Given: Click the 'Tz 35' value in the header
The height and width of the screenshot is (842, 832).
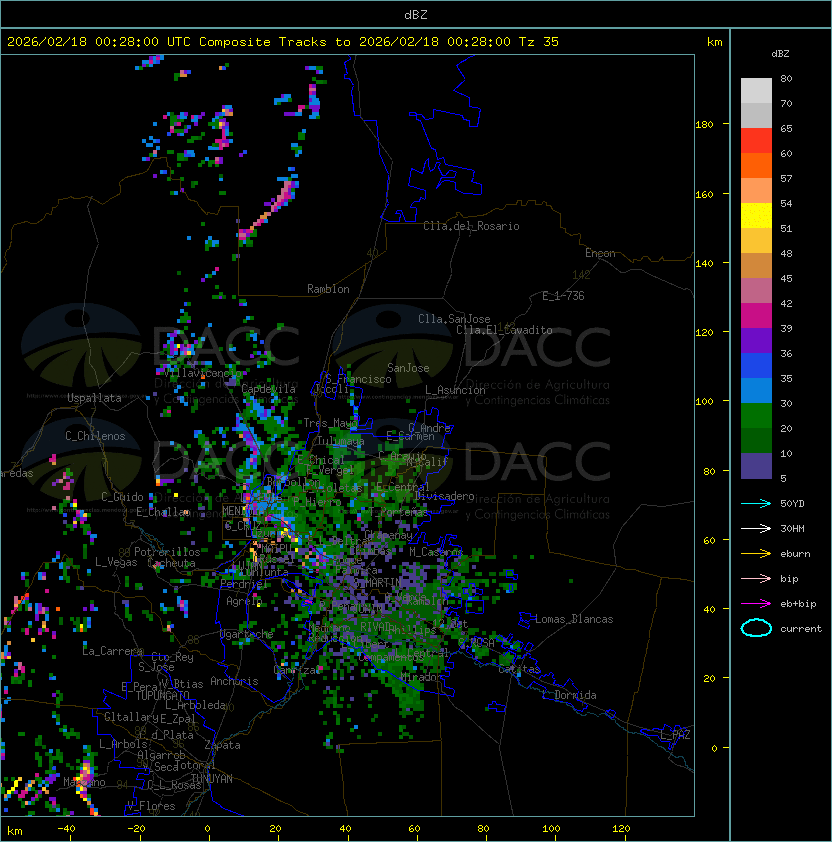Looking at the screenshot, I should 539,42.
